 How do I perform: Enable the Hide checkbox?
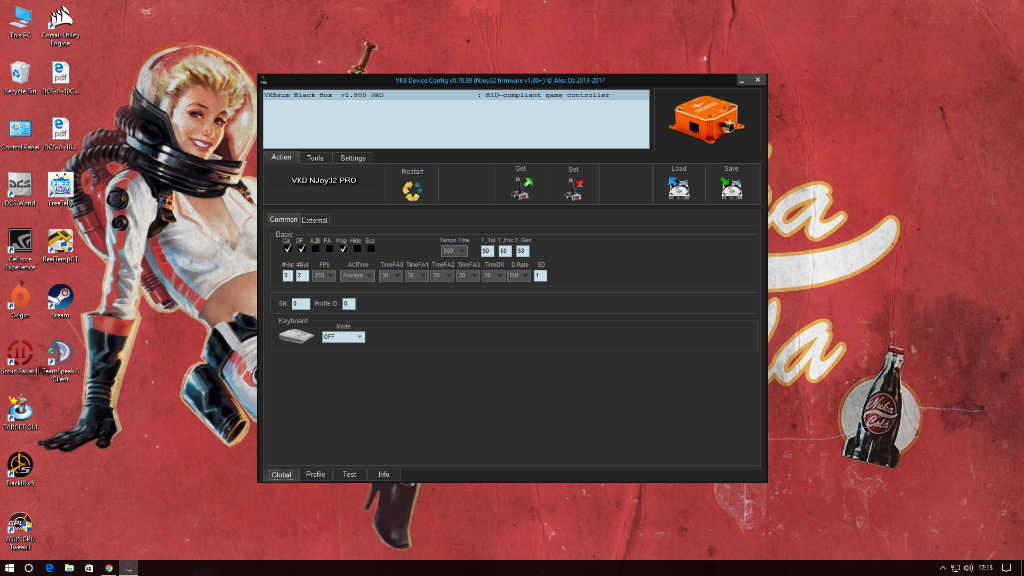(357, 249)
